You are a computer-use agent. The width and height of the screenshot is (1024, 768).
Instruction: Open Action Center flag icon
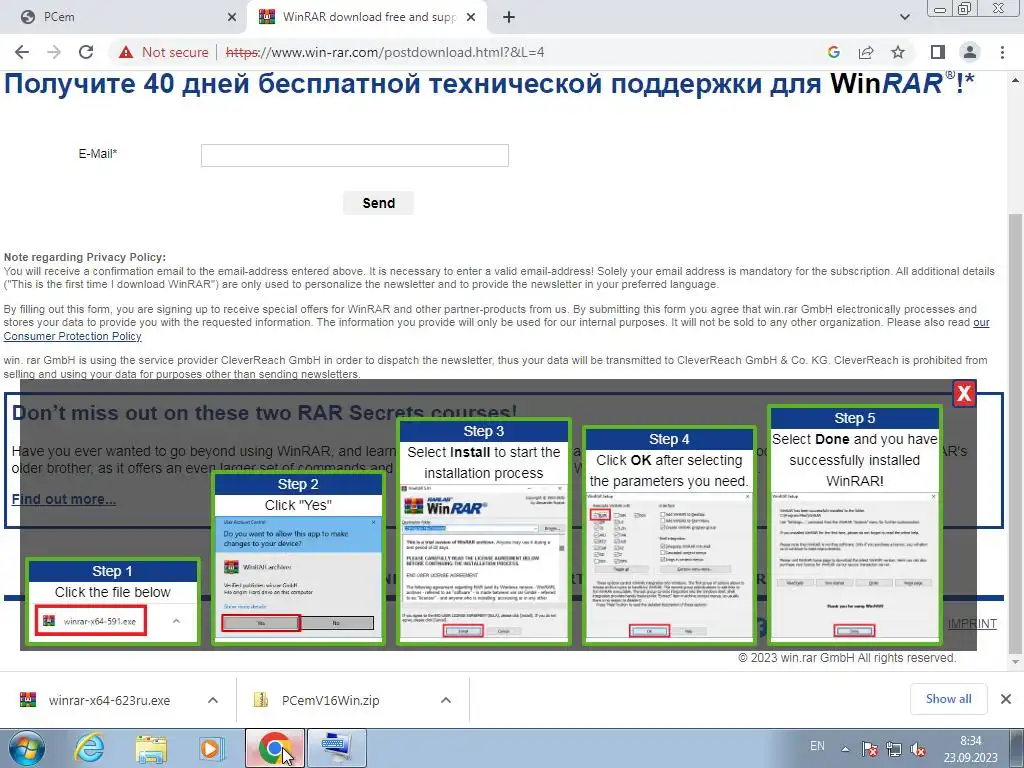coord(869,749)
